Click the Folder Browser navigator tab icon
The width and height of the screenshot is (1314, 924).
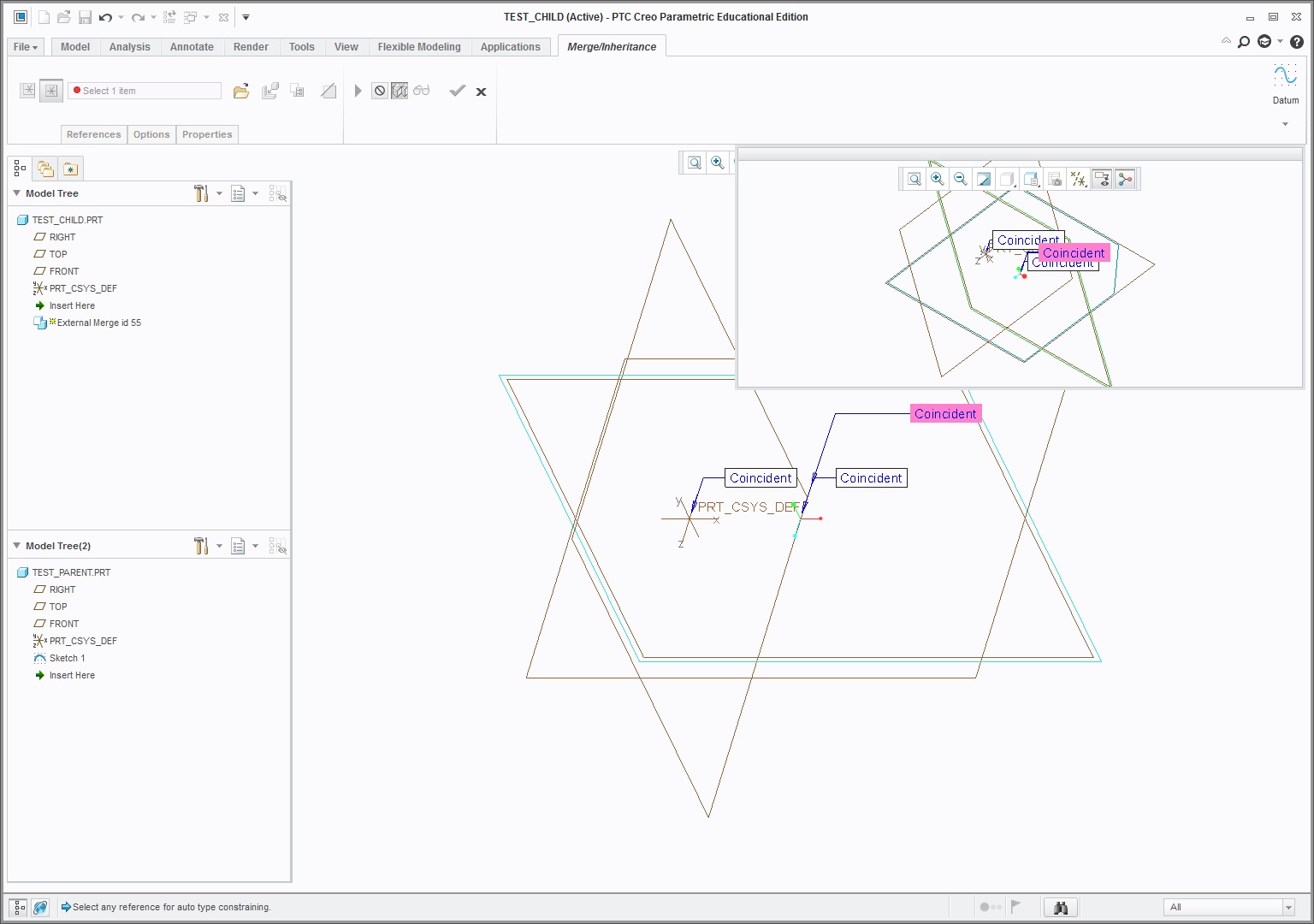[x=45, y=169]
